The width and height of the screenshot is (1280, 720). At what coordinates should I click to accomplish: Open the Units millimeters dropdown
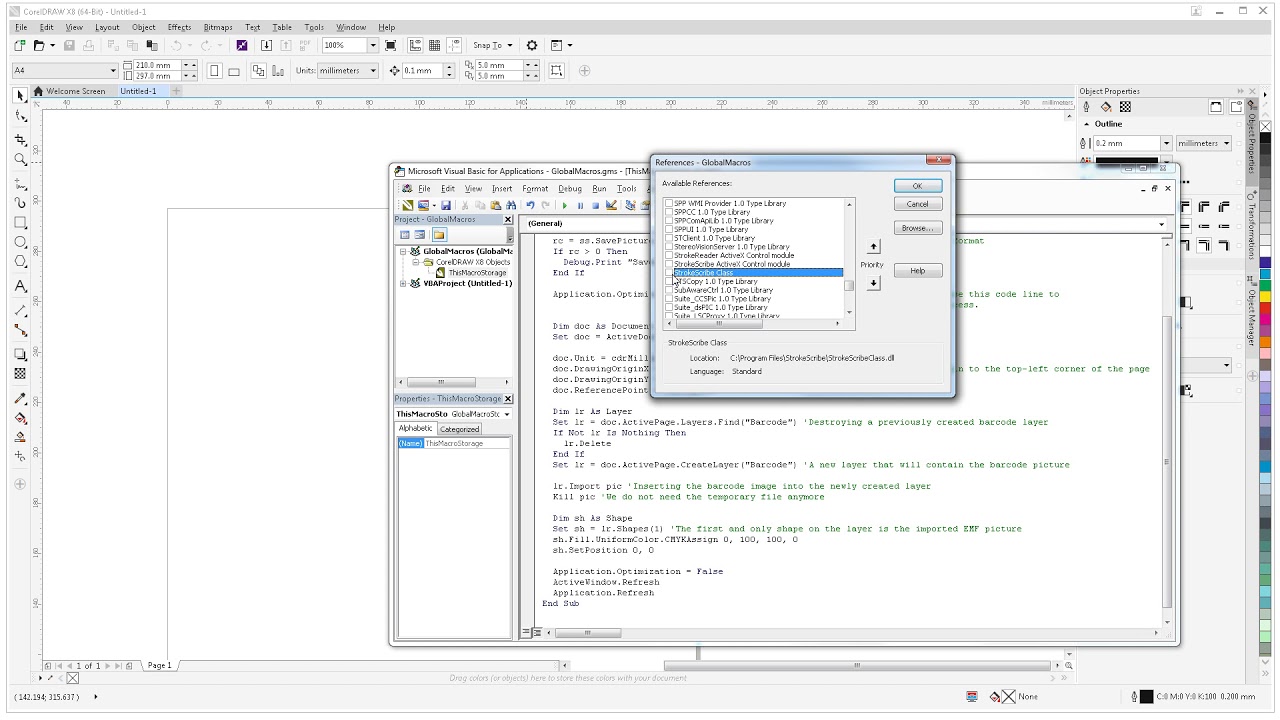point(374,71)
